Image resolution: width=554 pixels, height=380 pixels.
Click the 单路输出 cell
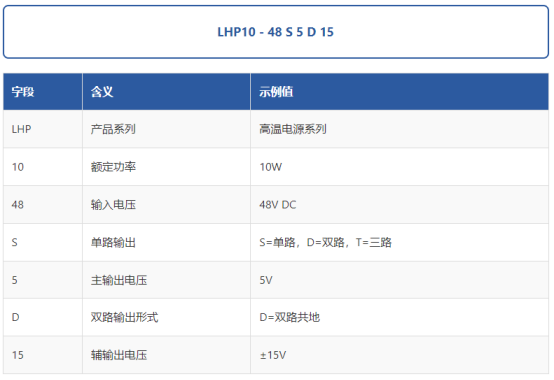[166, 242]
